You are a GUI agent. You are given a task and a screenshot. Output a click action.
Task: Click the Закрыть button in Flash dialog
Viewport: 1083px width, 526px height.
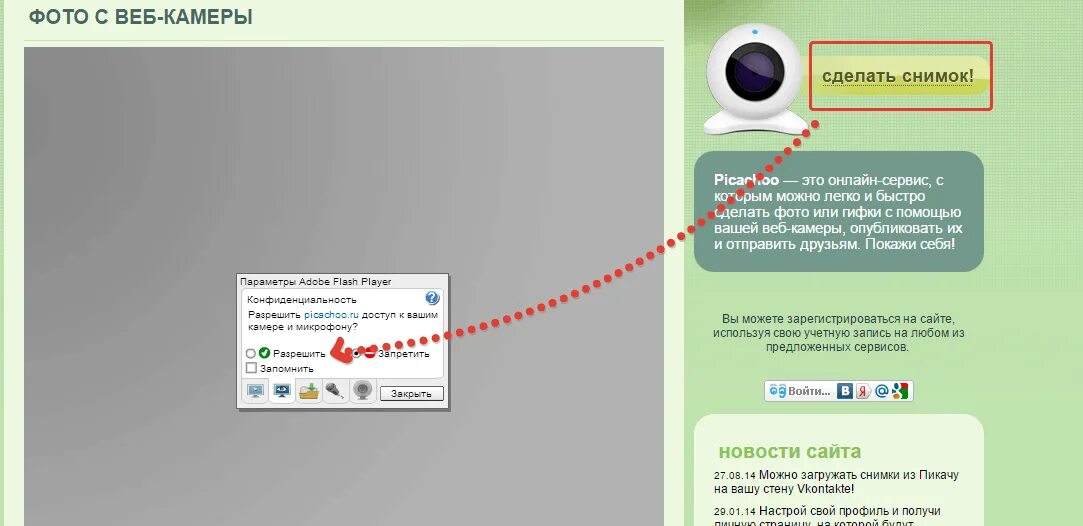[412, 393]
